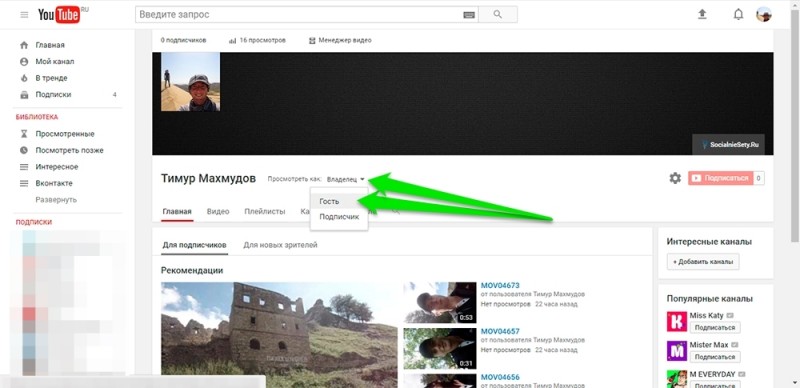This screenshot has width=800, height=388.
Task: Select the Для новых зрителей tab
Action: point(280,245)
